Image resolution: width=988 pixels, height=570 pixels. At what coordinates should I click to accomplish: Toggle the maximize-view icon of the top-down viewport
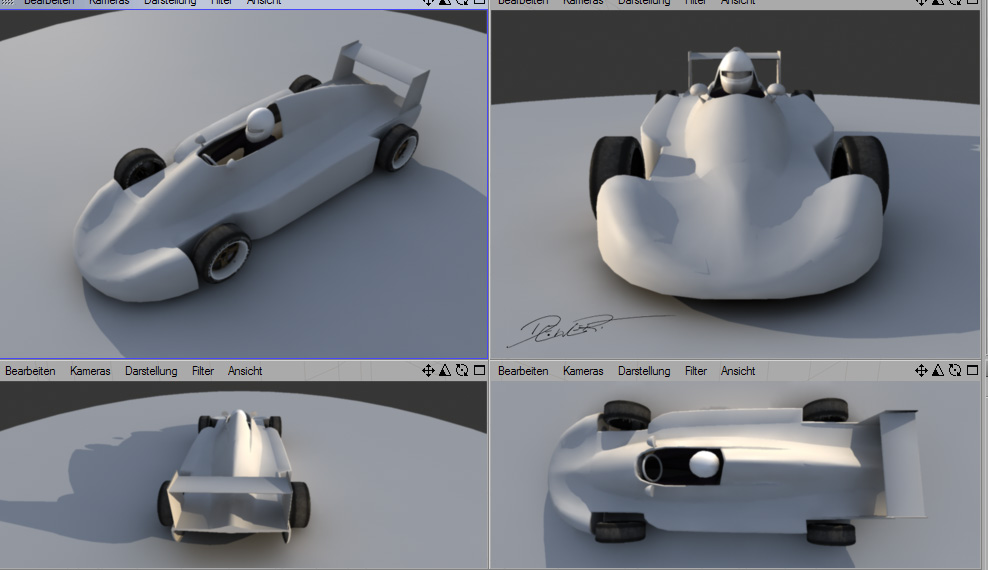click(972, 371)
